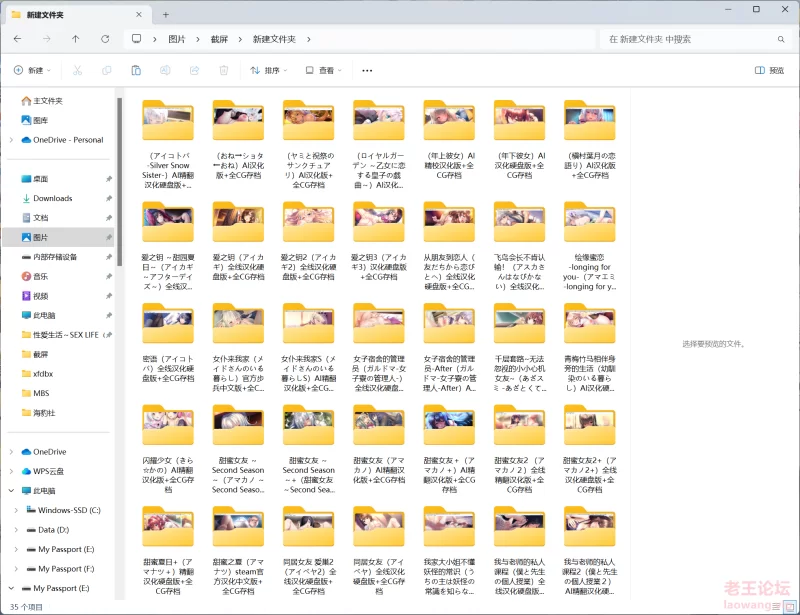Open 视频 in quick access
This screenshot has height=615, width=800.
point(35,296)
